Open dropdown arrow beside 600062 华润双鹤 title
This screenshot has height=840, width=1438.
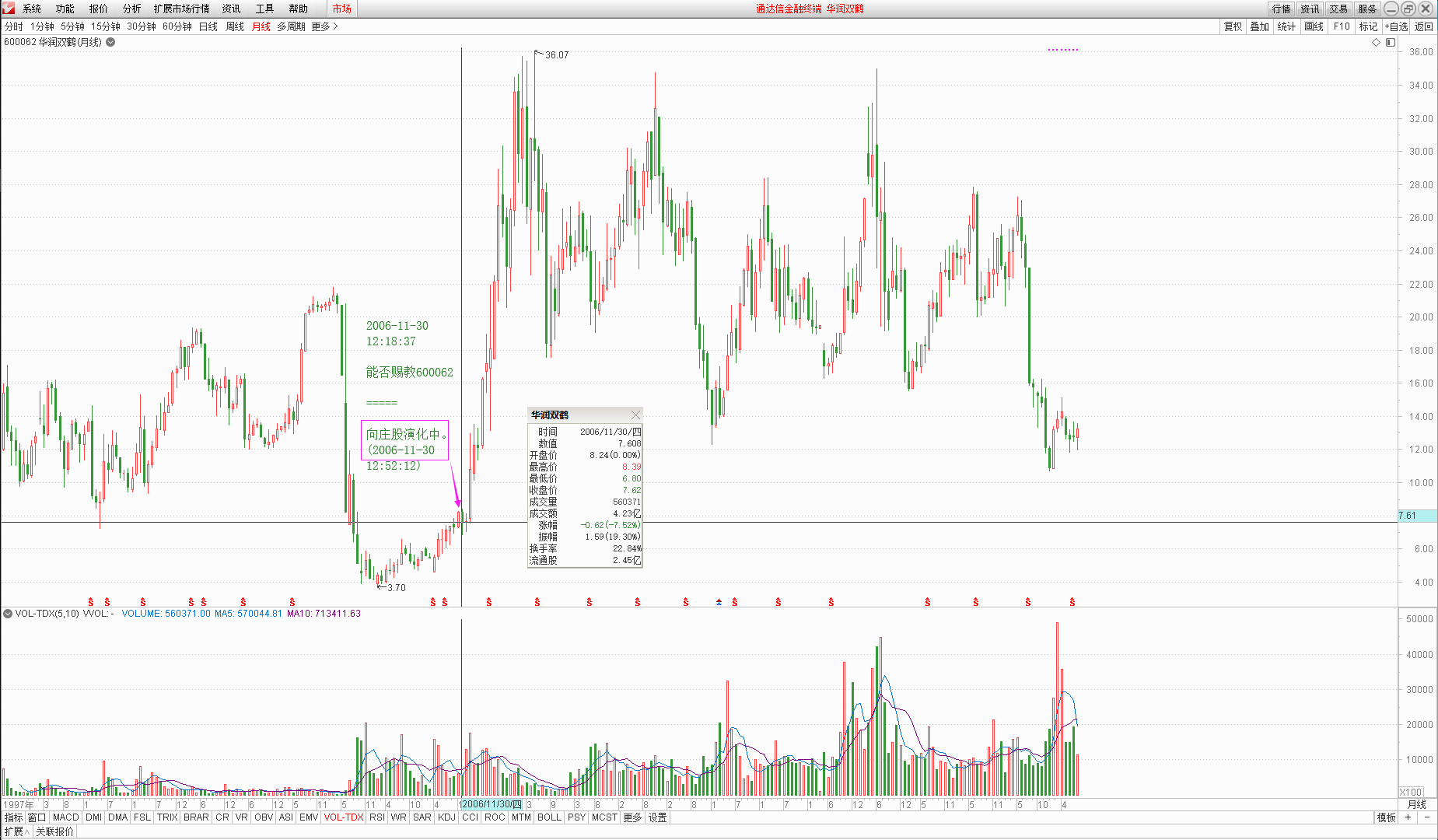point(110,42)
